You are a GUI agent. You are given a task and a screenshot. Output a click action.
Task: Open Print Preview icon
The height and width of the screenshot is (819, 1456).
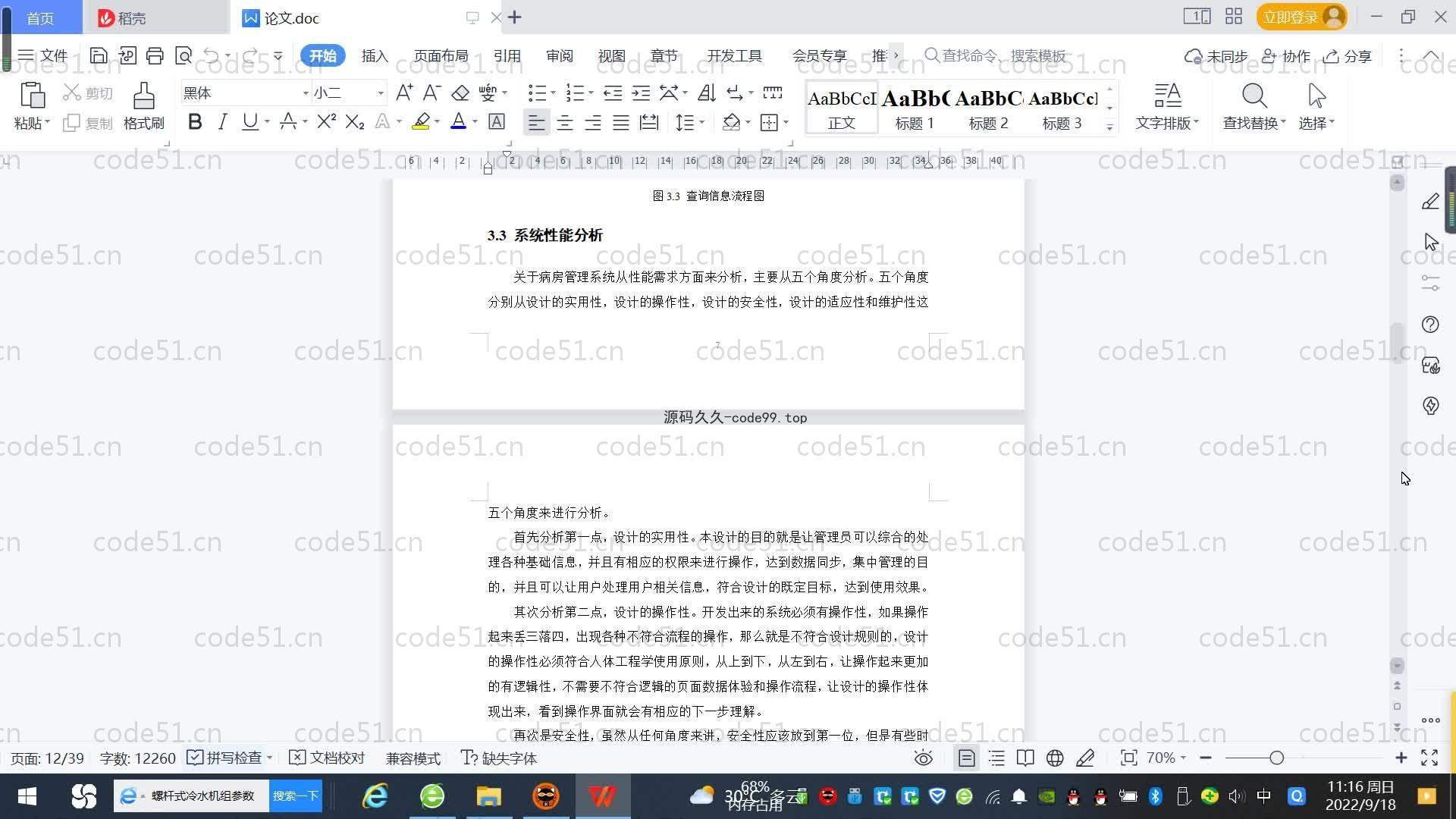click(x=184, y=55)
